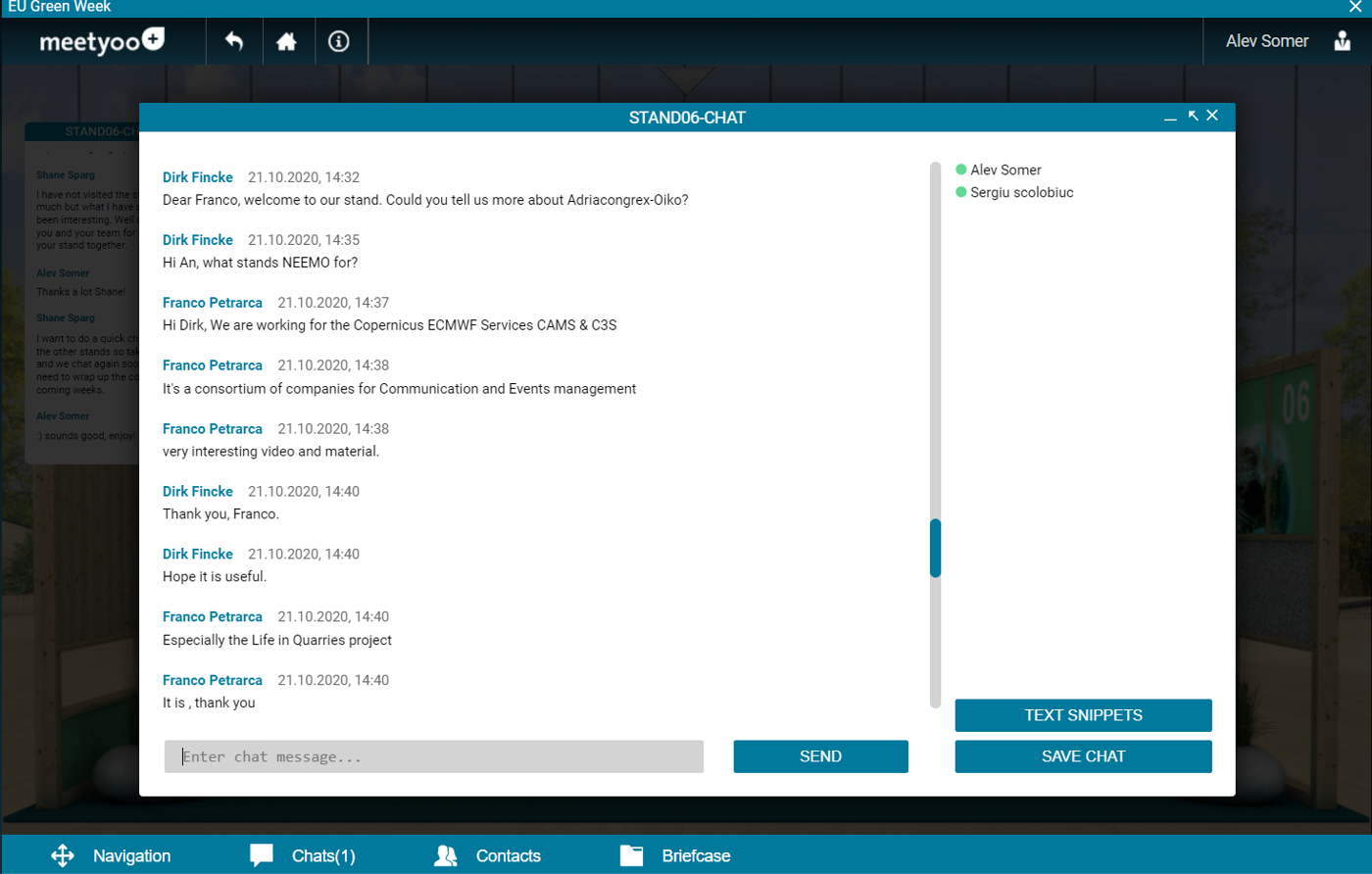Minimize the STAND06-CHAT dialog

click(x=1170, y=118)
